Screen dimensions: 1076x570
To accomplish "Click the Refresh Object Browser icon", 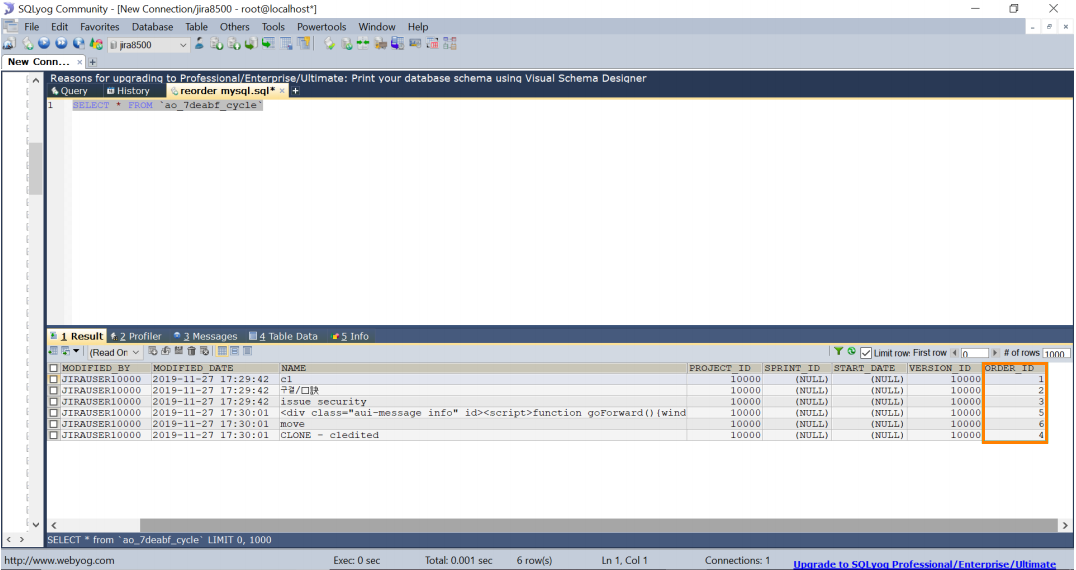I will pyautogui.click(x=96, y=44).
